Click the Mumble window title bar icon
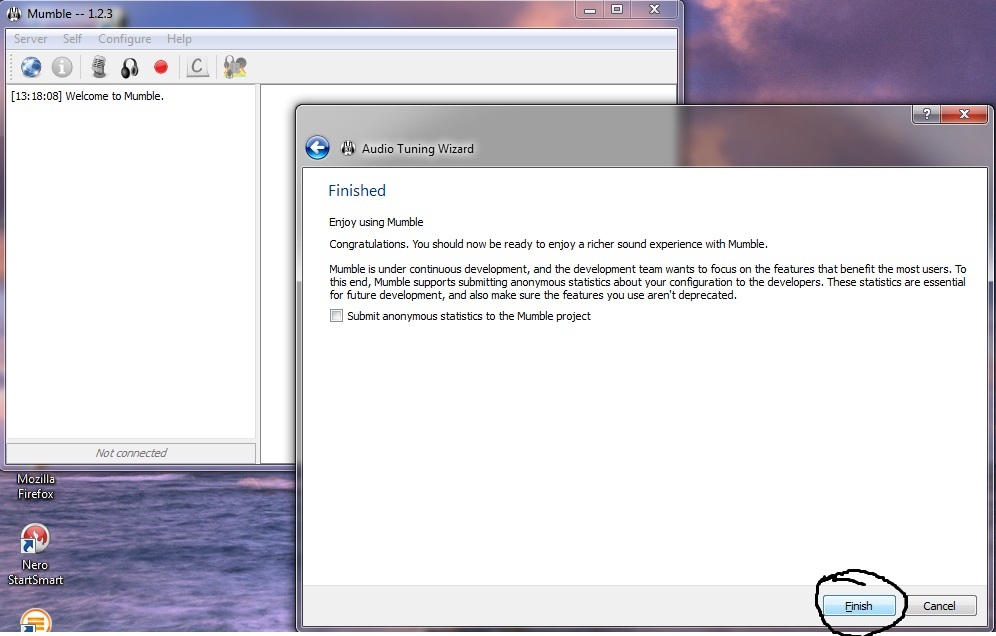 [x=14, y=13]
